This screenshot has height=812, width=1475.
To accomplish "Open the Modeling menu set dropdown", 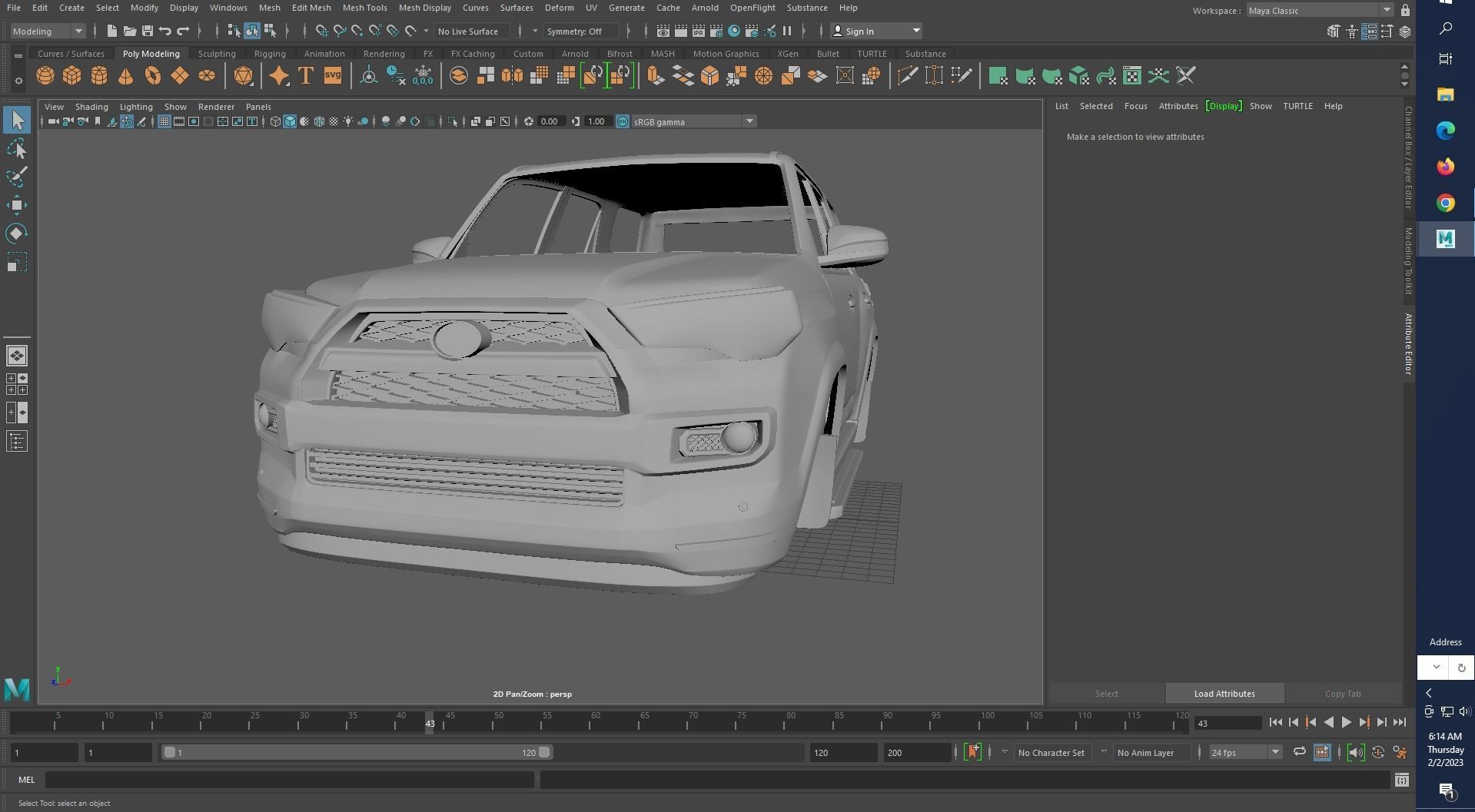I will click(x=47, y=31).
